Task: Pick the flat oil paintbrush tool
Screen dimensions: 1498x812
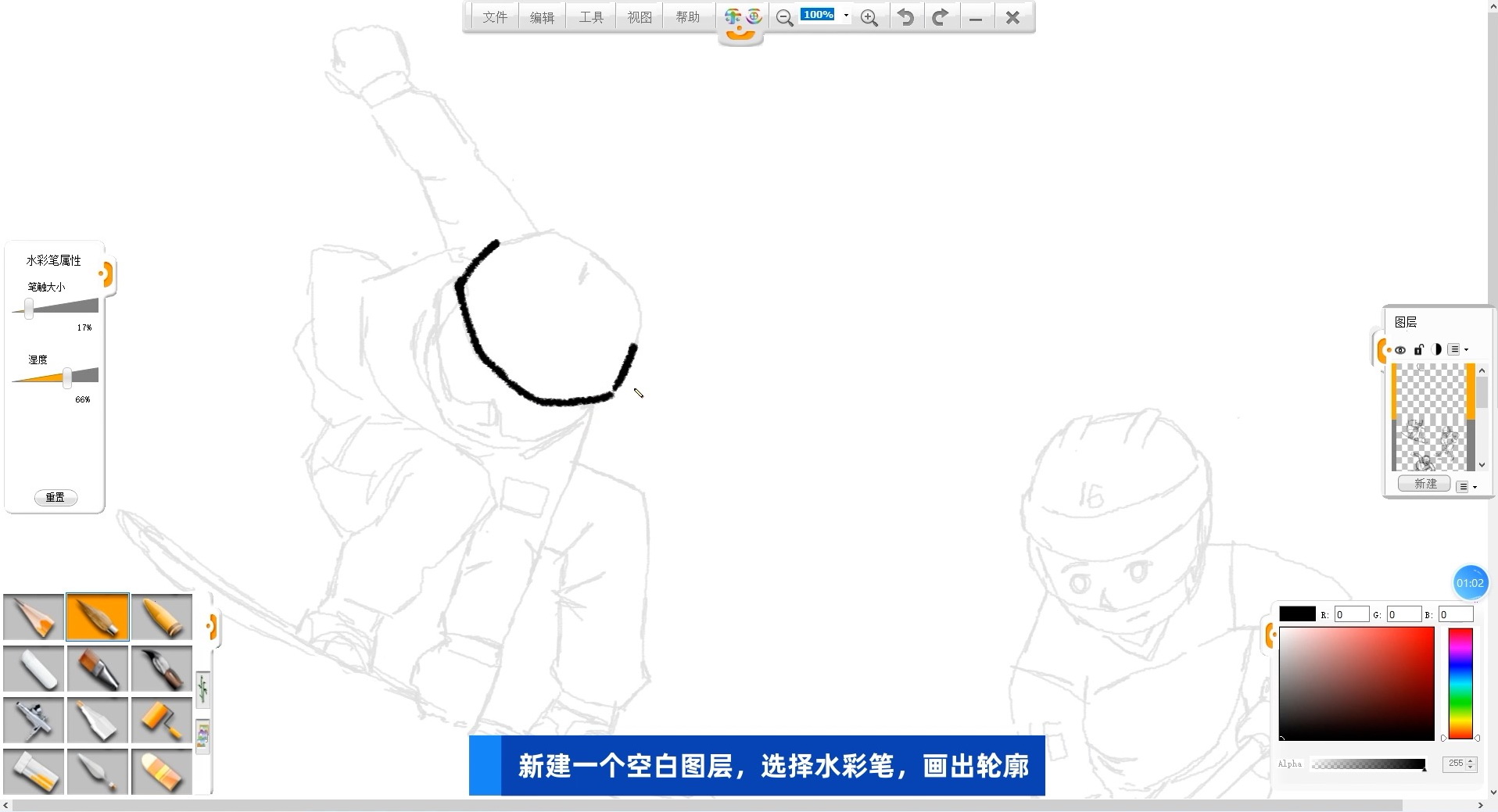Action: 98,668
